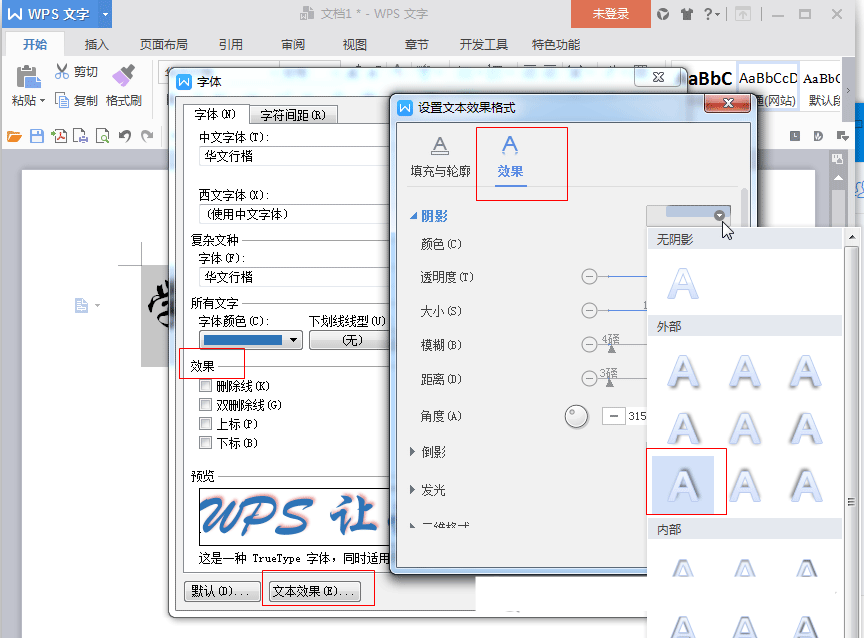Expand the 倒影 reflection section

point(413,452)
